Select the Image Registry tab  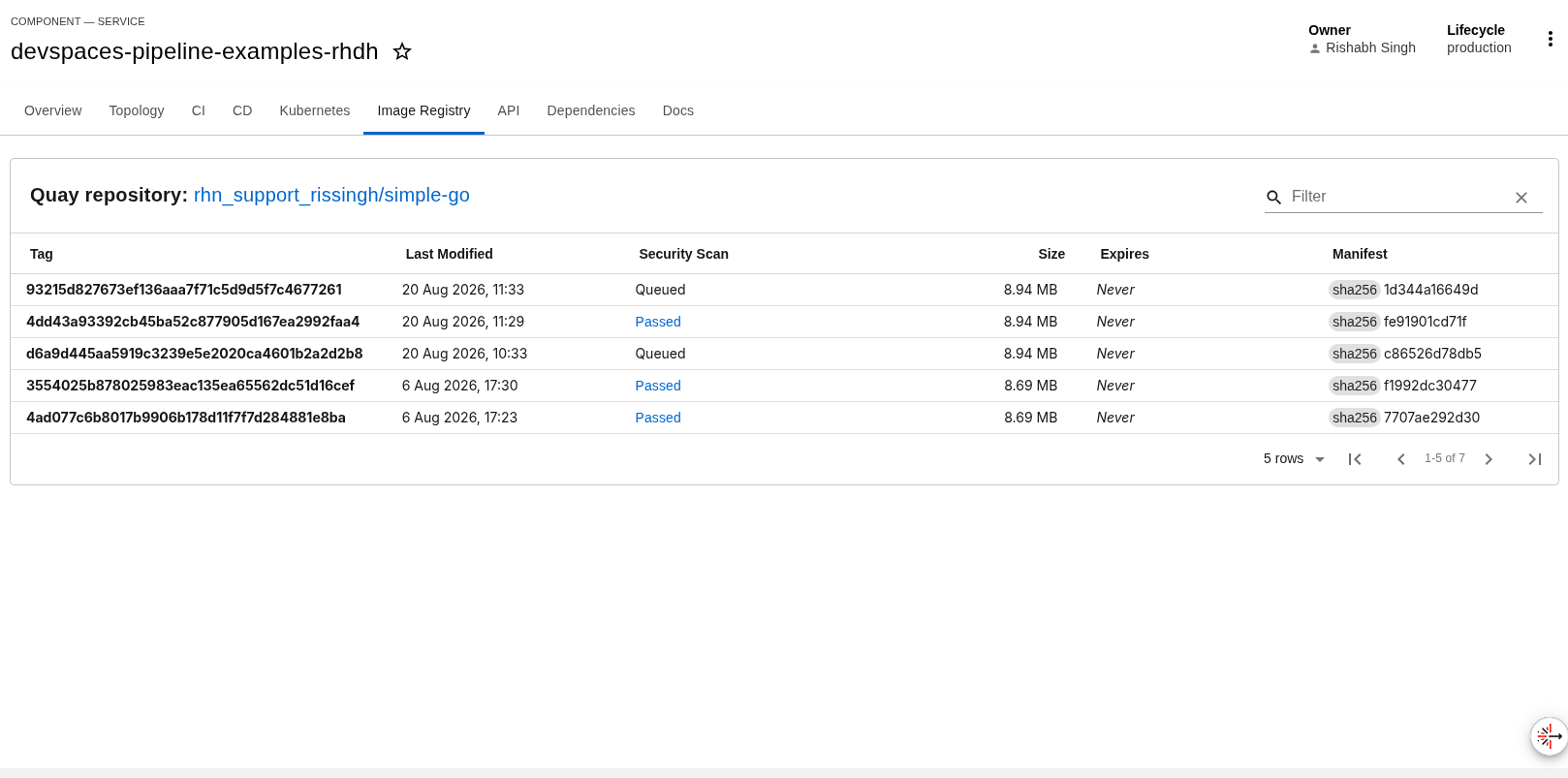tap(423, 110)
